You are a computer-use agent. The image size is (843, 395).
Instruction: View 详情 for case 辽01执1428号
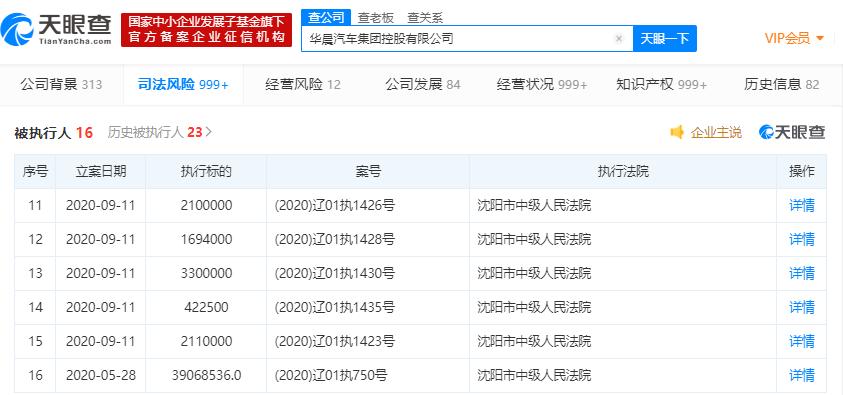[x=802, y=239]
